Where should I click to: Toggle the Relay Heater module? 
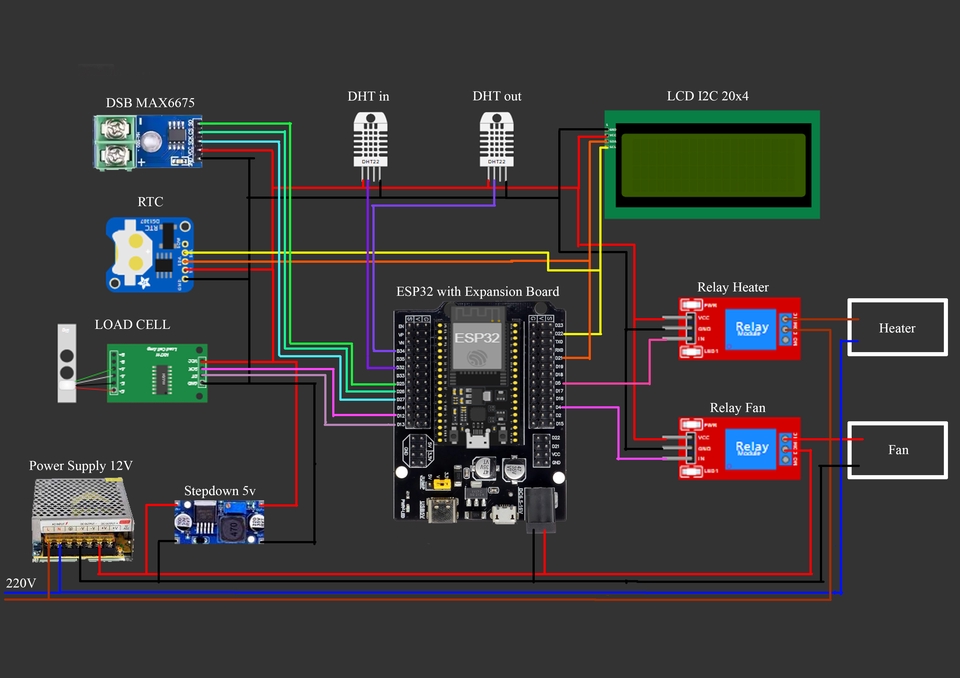tap(738, 328)
